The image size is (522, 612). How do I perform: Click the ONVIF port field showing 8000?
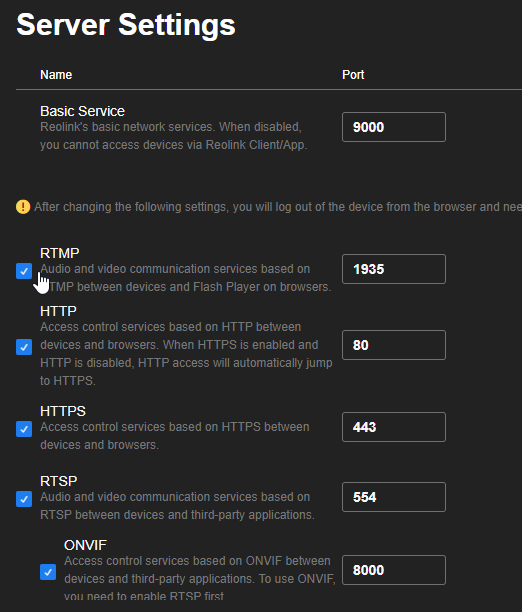(x=394, y=570)
